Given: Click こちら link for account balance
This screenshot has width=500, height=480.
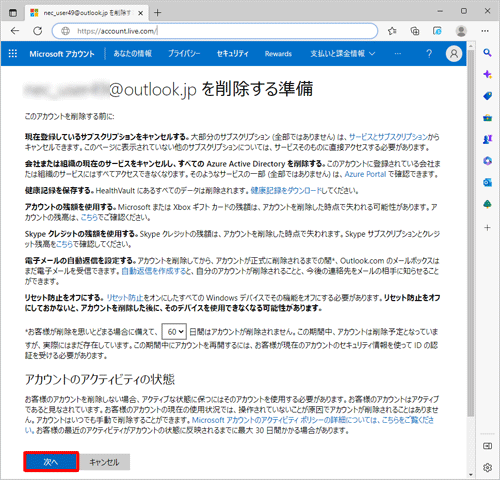Looking at the screenshot, I should pyautogui.click(x=89, y=217).
